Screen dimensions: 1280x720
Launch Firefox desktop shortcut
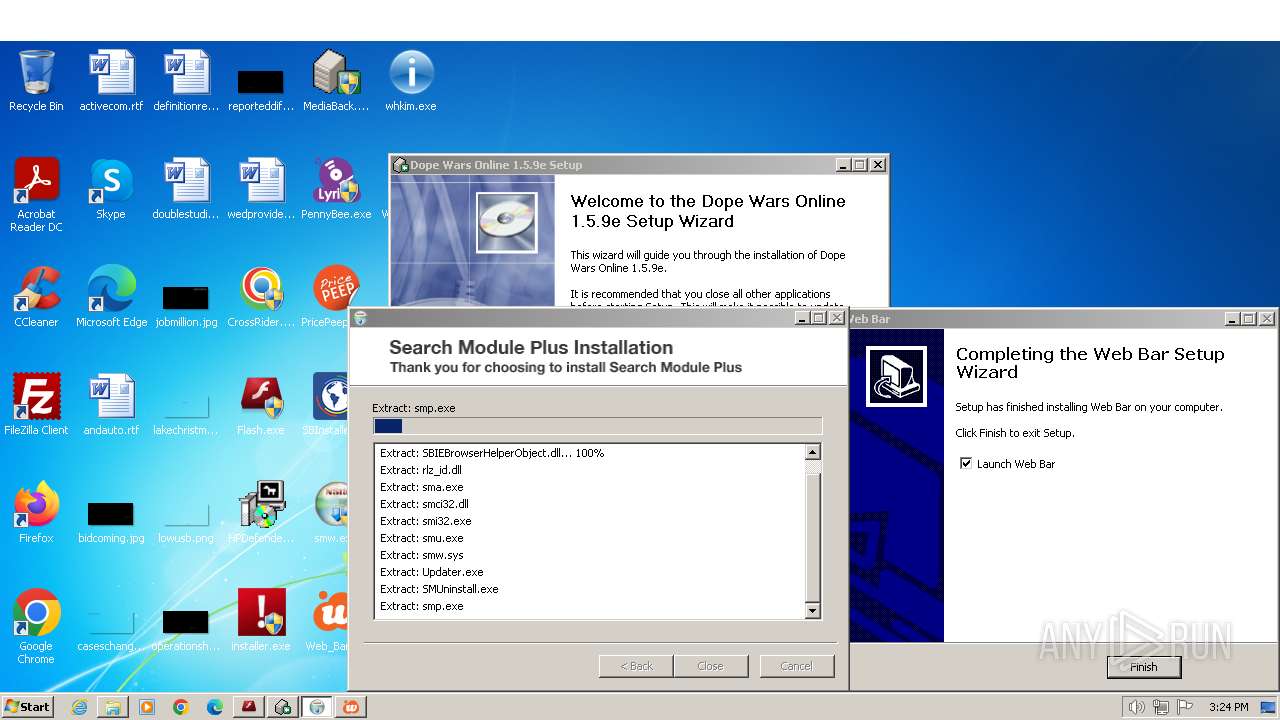click(36, 513)
